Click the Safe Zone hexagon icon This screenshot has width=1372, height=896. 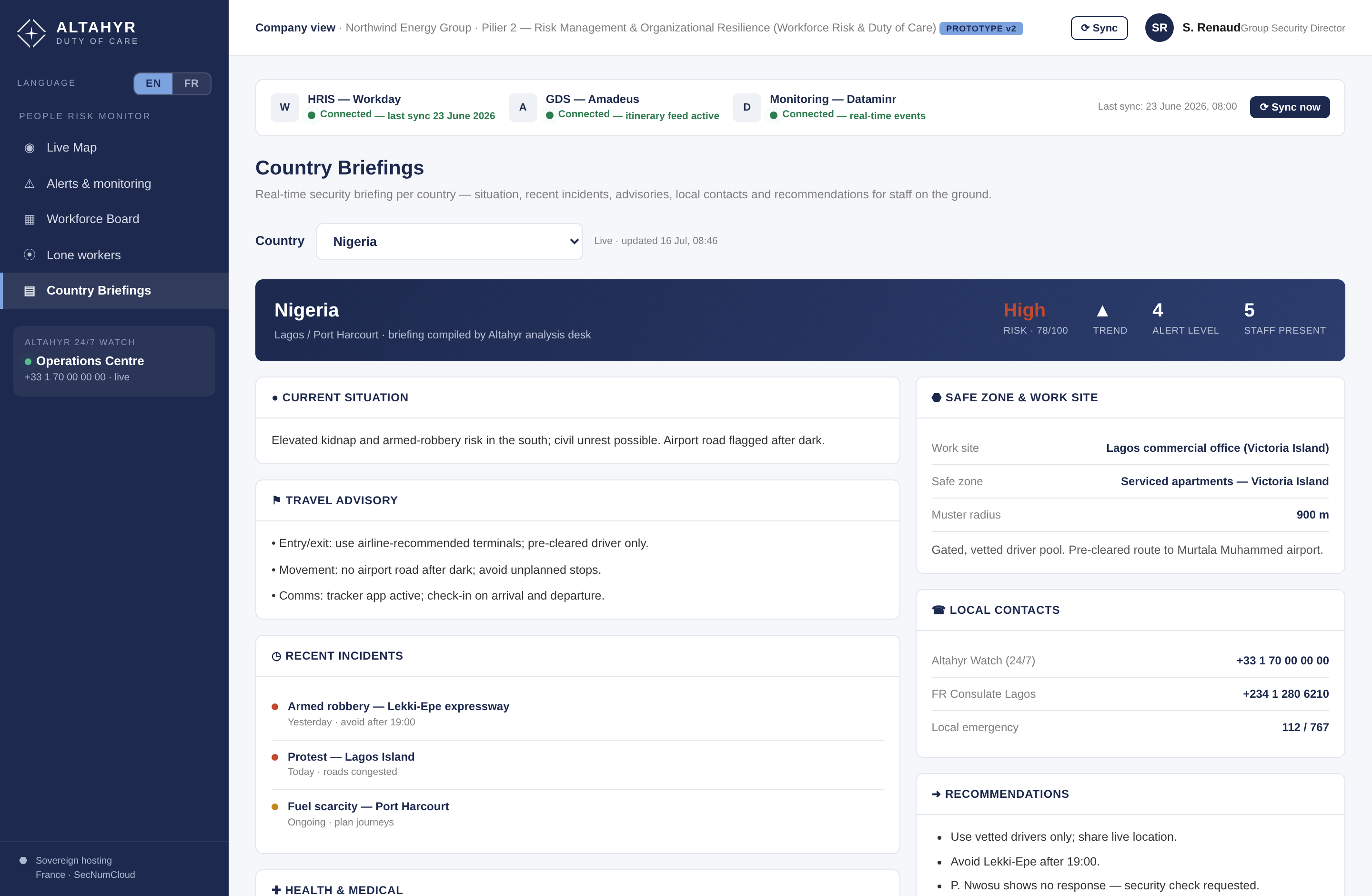[x=936, y=397]
